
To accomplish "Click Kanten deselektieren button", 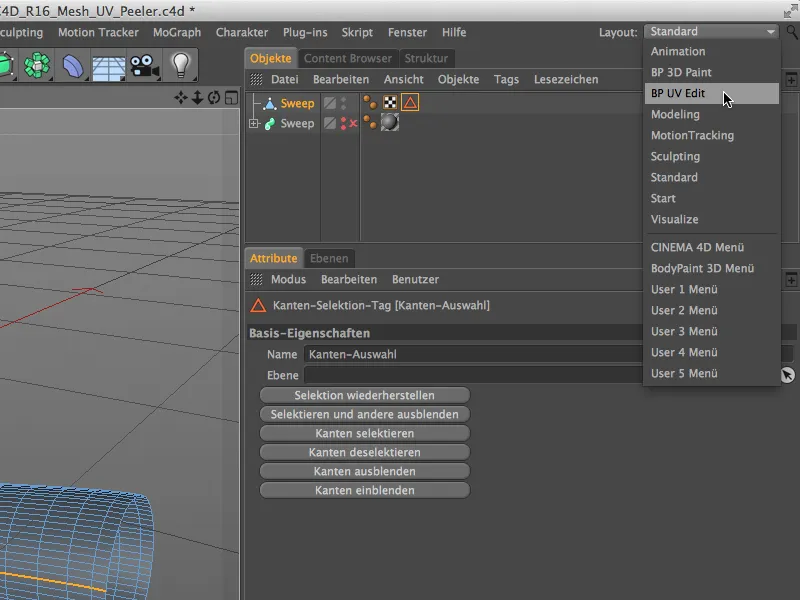I will (365, 452).
